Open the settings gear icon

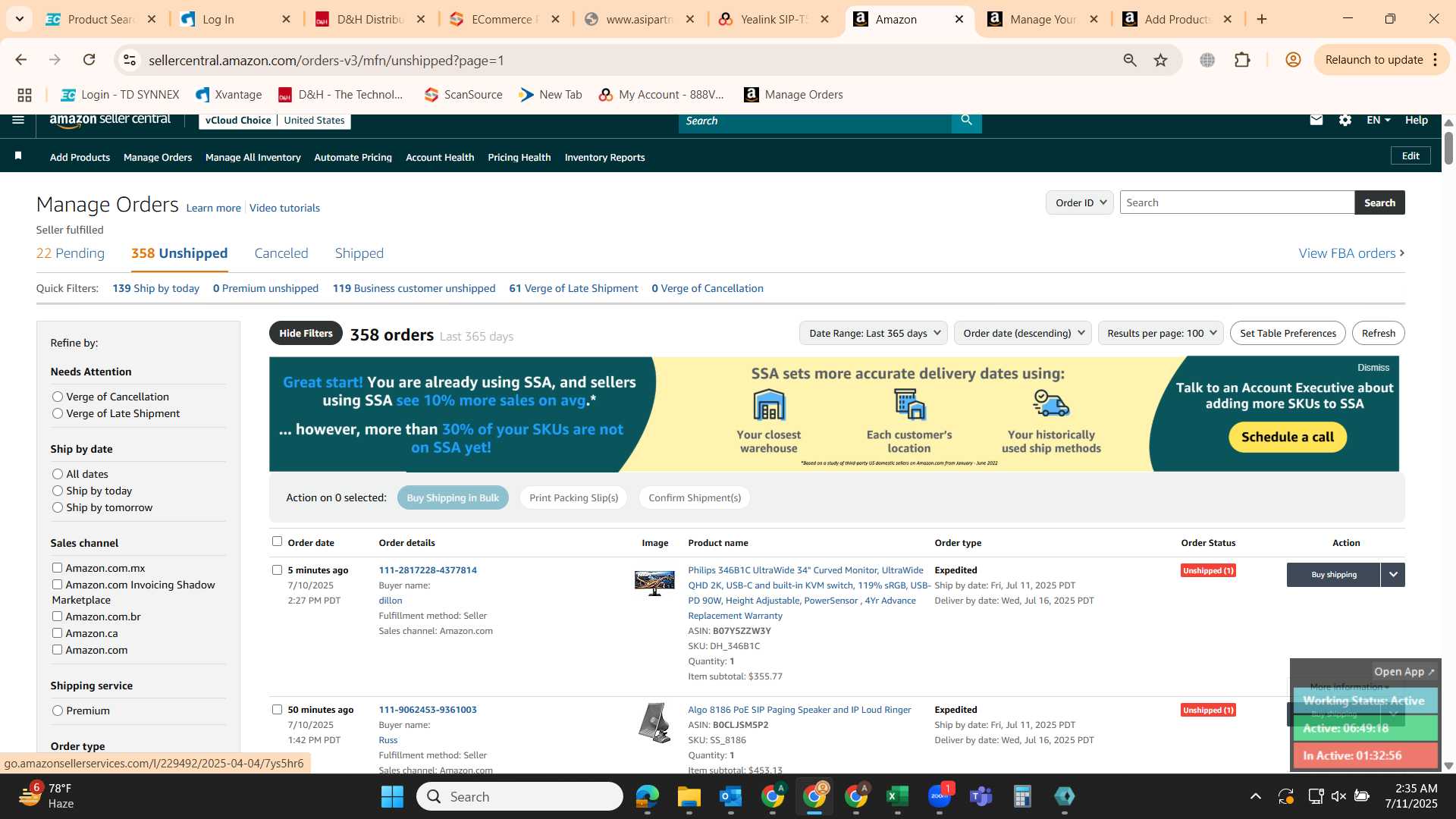[x=1345, y=120]
